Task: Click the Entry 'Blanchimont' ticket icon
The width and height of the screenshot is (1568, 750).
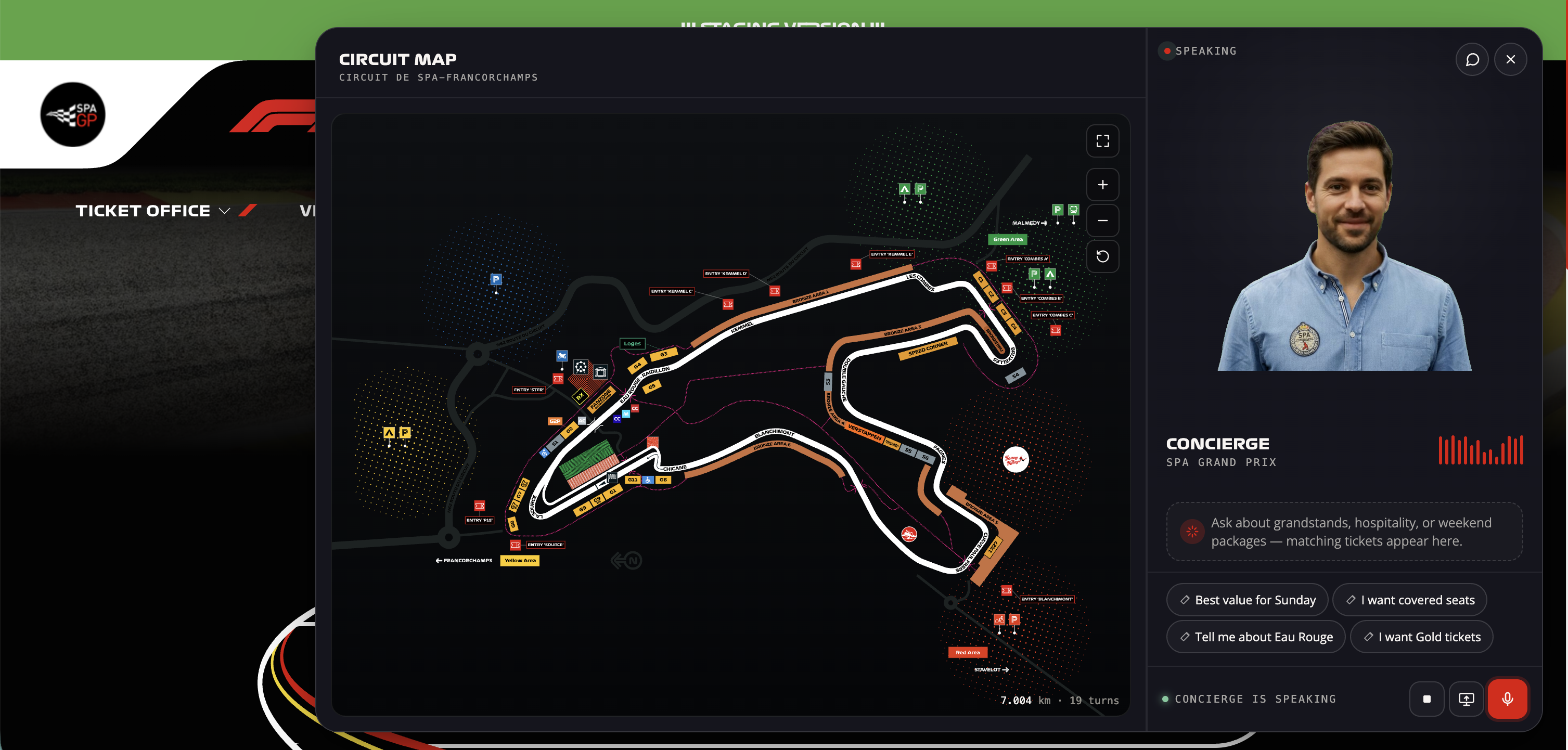Action: click(1006, 590)
